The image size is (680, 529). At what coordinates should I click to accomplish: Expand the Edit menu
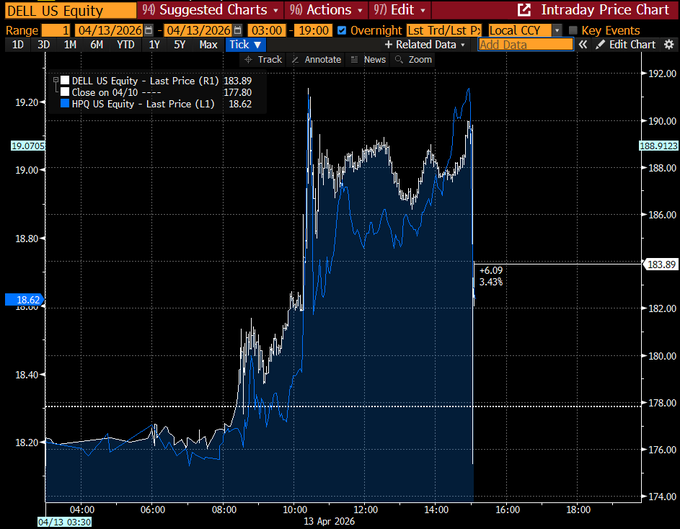(x=400, y=10)
